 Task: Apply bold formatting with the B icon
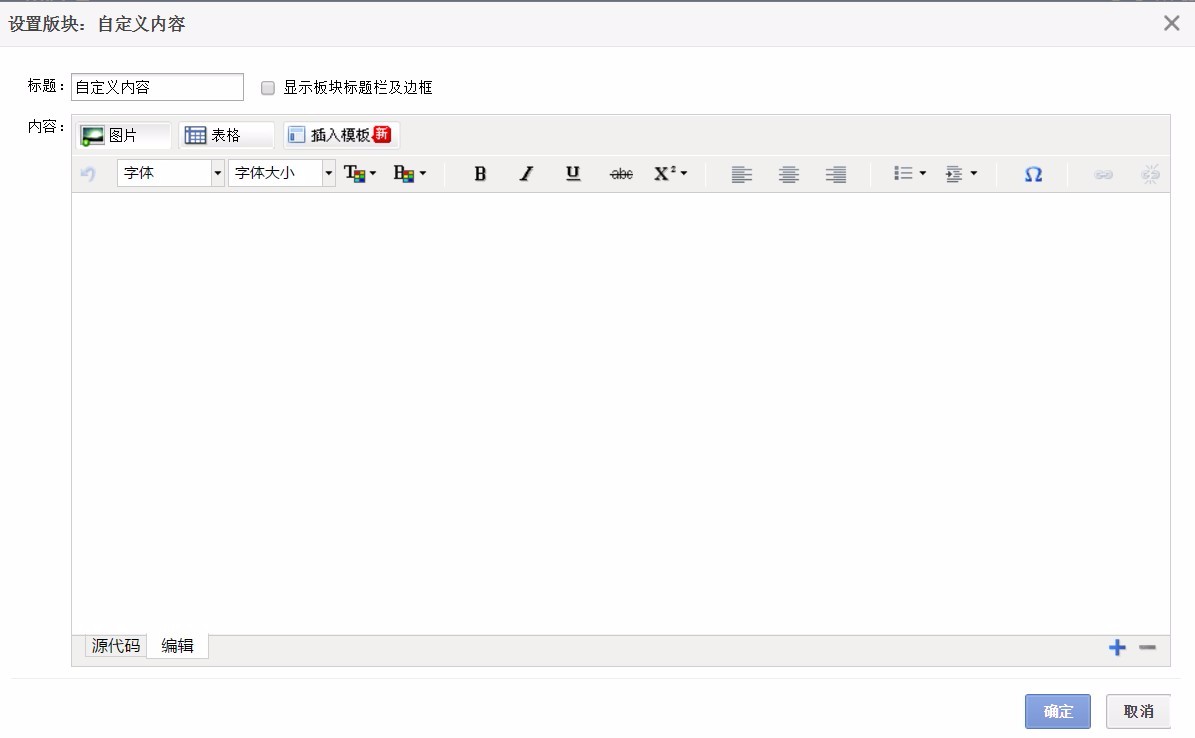point(480,173)
